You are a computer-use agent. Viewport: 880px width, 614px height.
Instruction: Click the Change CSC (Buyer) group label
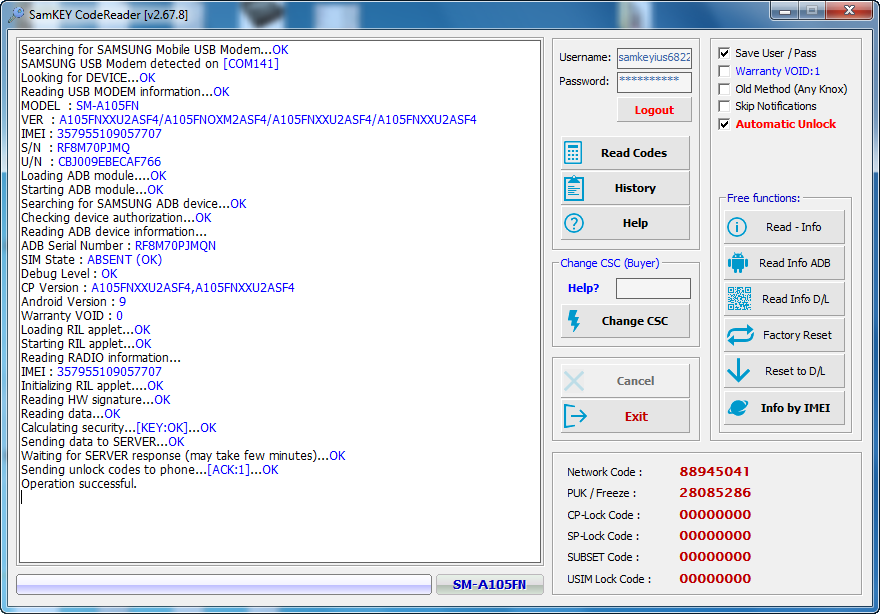[x=609, y=263]
